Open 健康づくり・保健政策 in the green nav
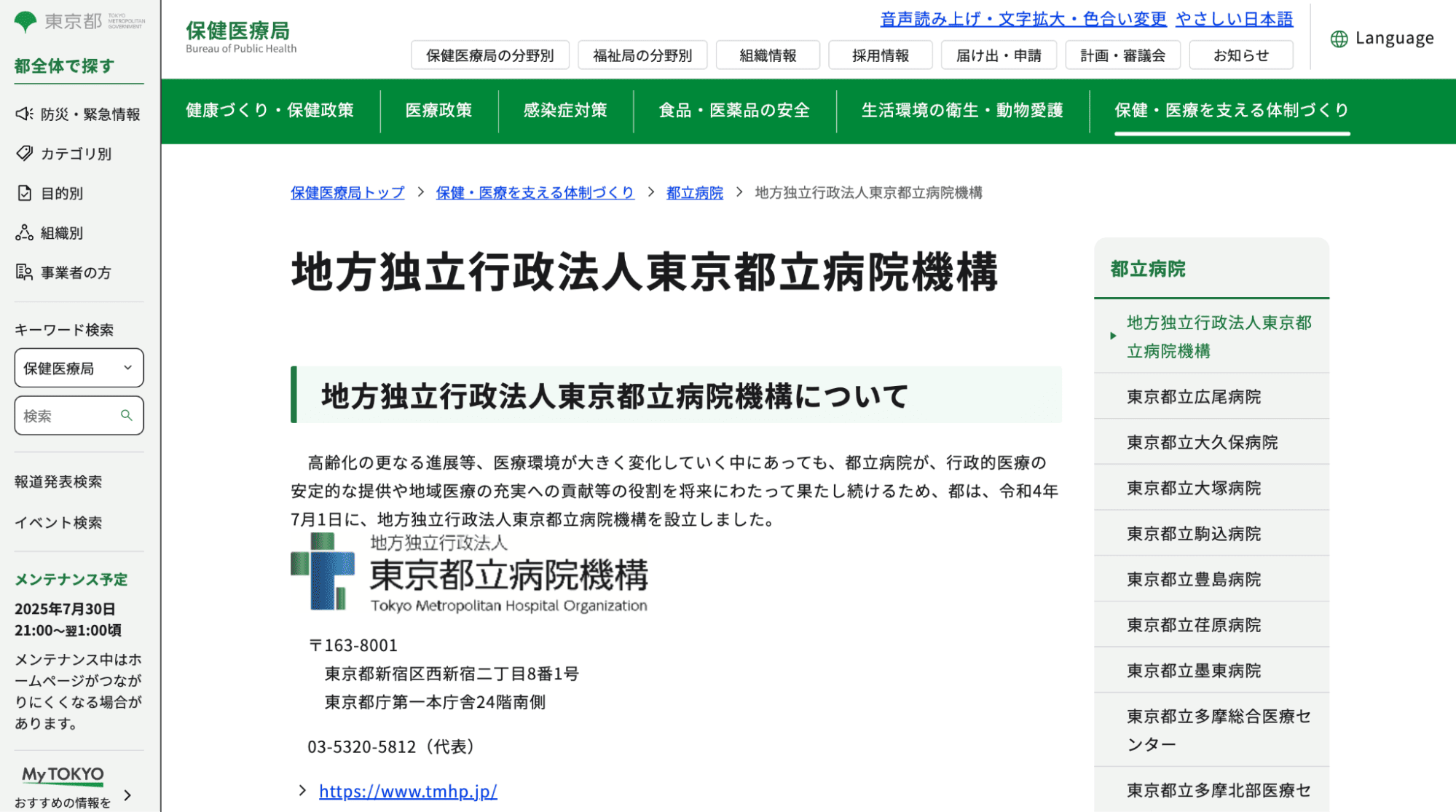The height and width of the screenshot is (812, 1456). pyautogui.click(x=269, y=110)
